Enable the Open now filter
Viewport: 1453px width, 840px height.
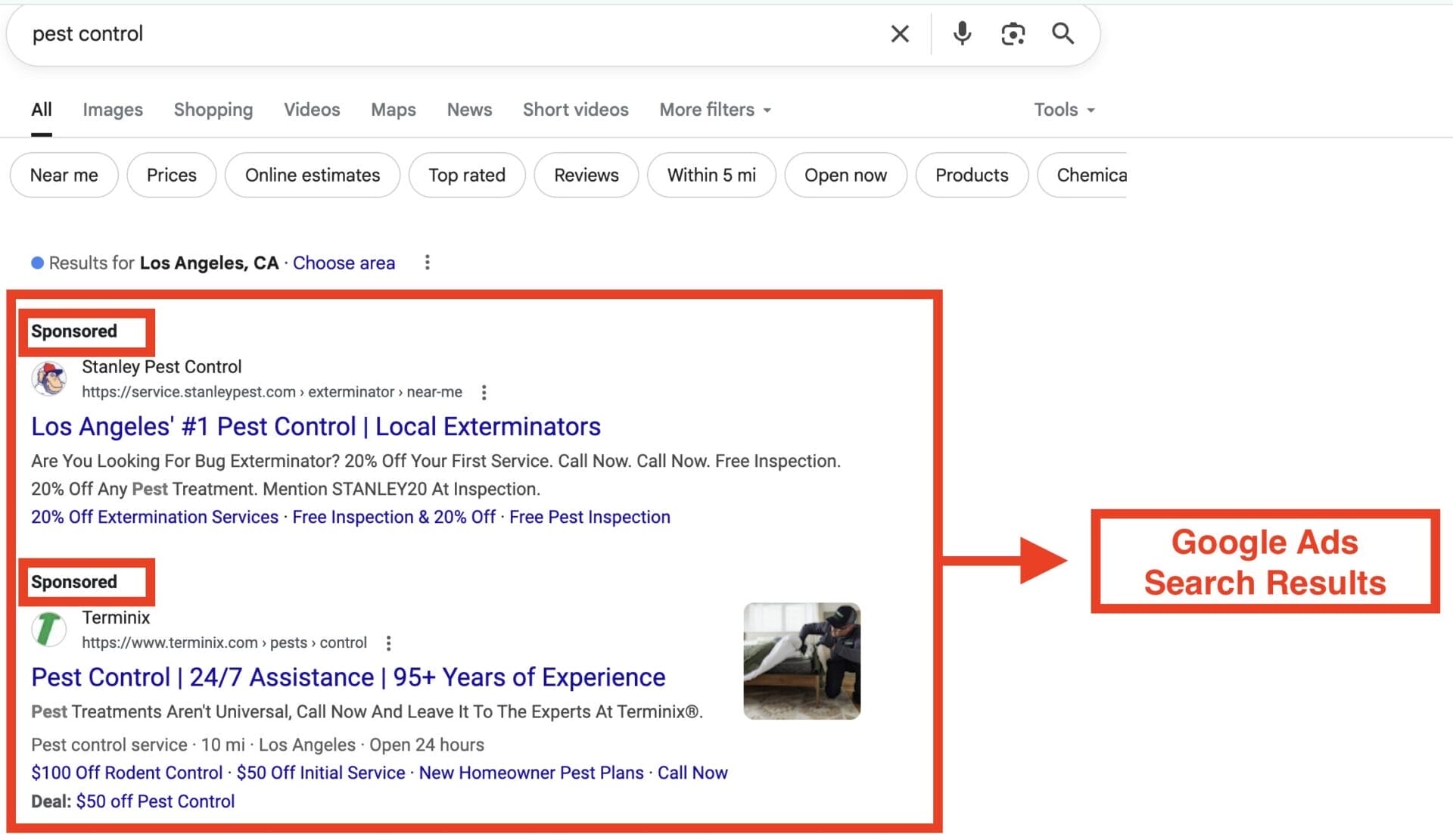tap(845, 175)
